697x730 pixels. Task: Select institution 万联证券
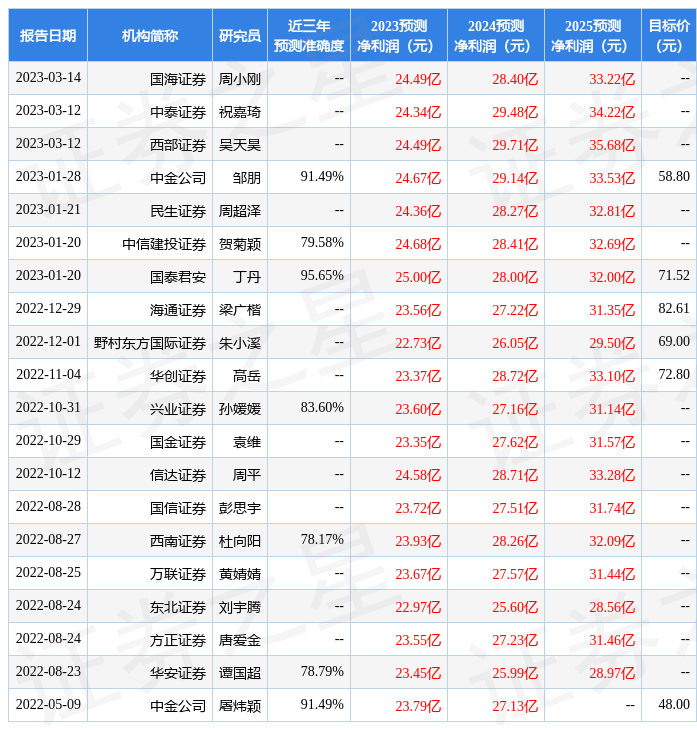(178, 575)
